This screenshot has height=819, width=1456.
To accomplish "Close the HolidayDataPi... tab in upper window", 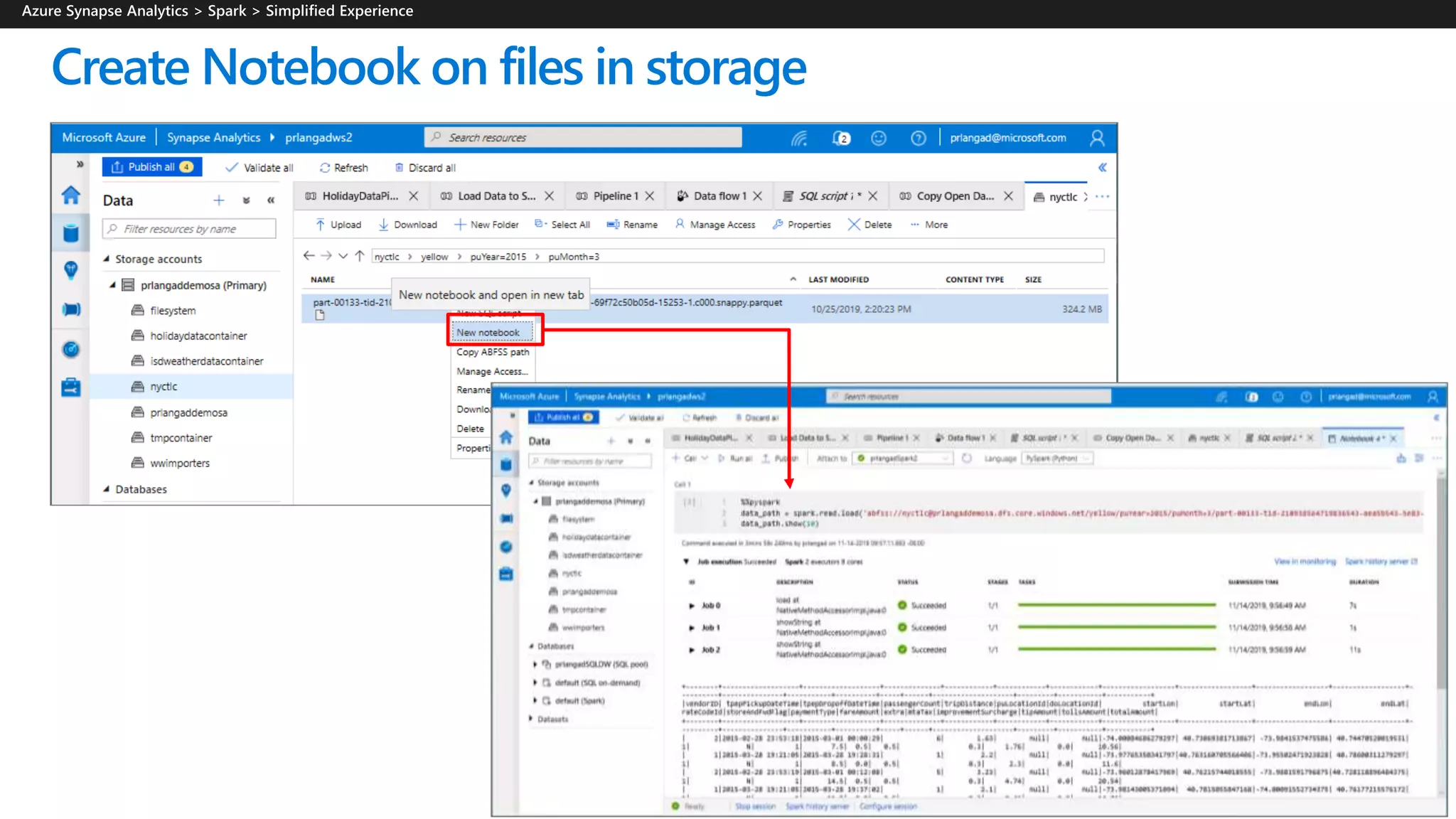I will coord(414,196).
